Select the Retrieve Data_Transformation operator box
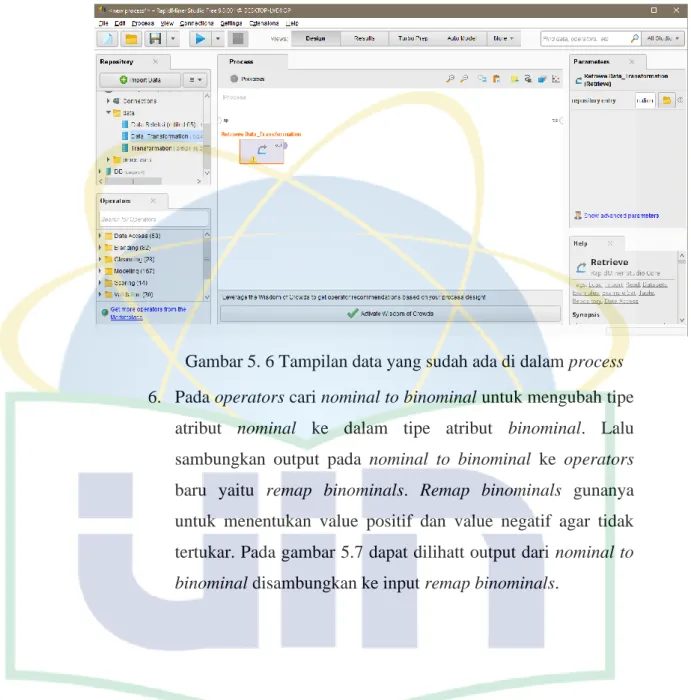Screen dimensions: 691x700 [x=261, y=151]
